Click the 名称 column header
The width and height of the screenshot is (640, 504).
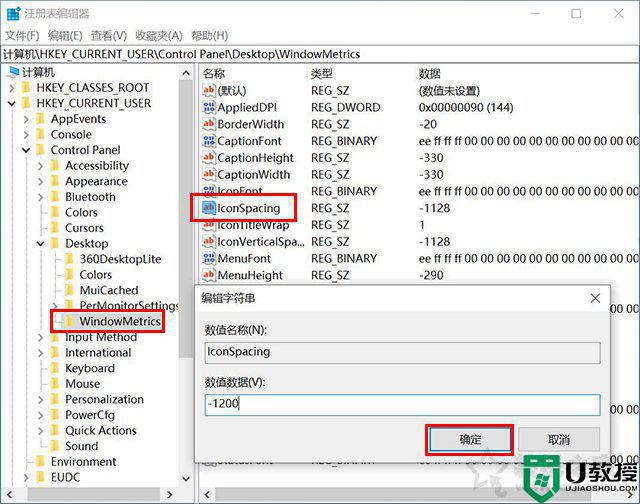tap(214, 74)
